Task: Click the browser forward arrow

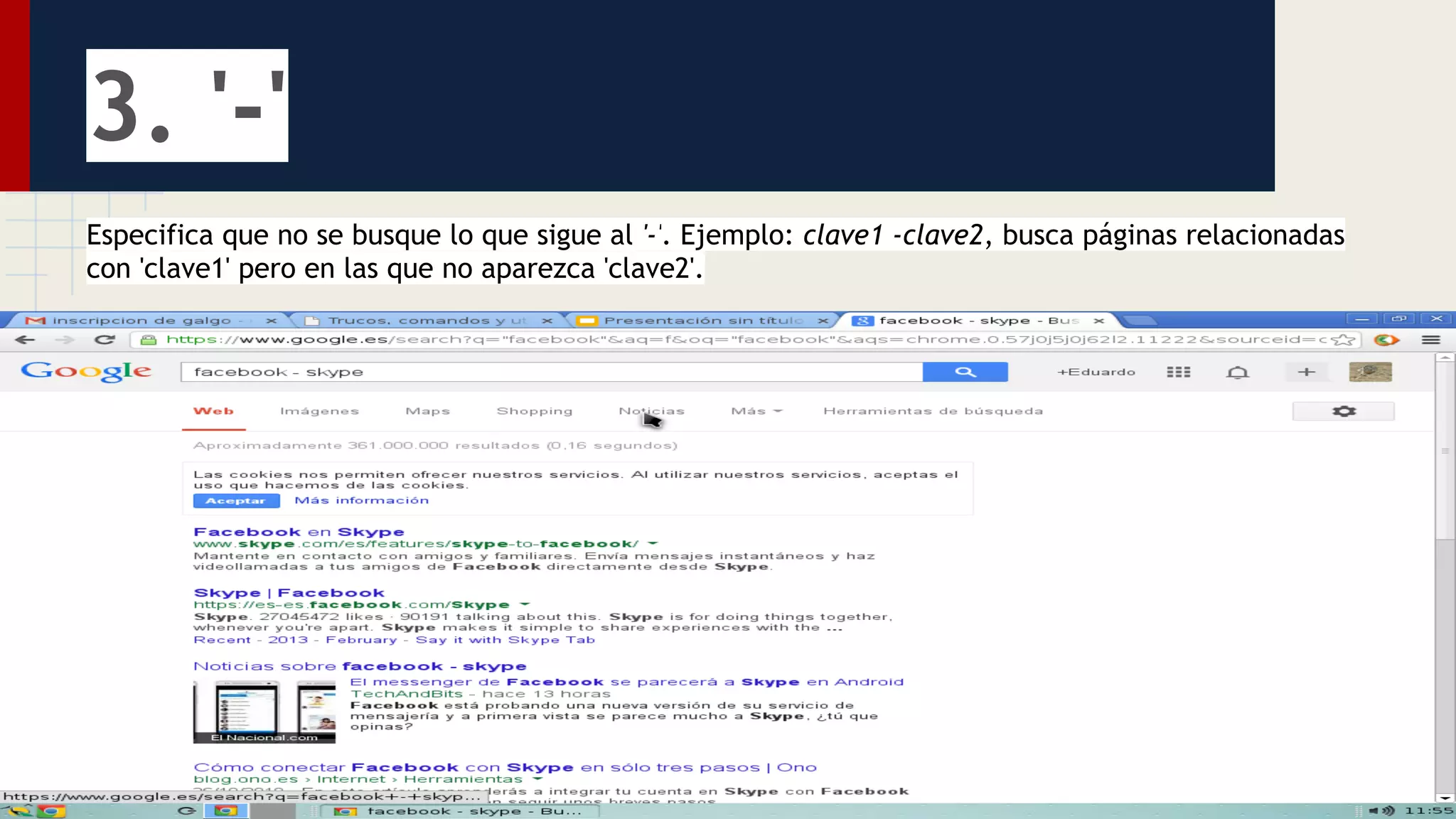Action: click(65, 340)
